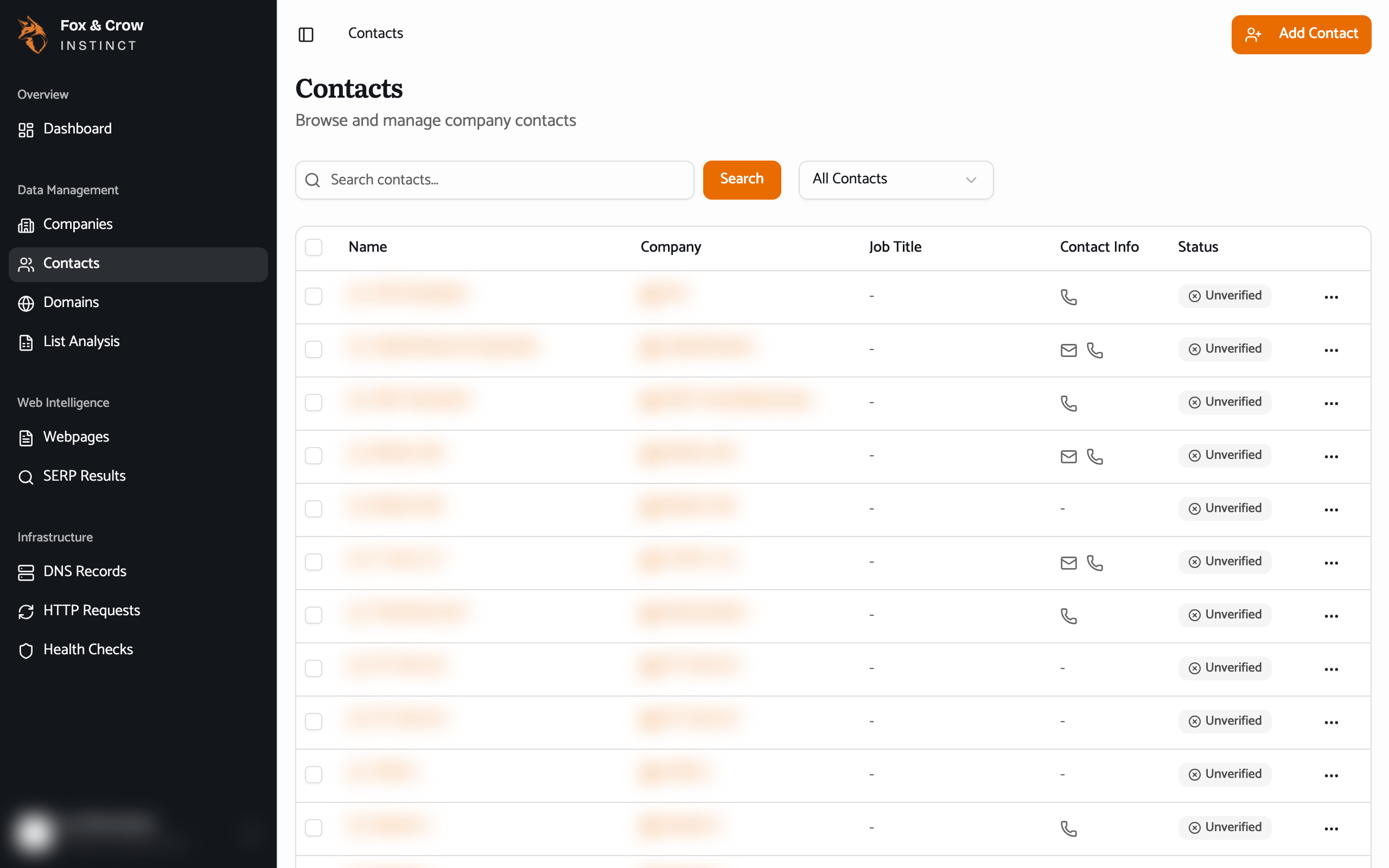Screen dimensions: 1389x868
Task: Open the three-dot menu for the ninth row
Action: (1331, 722)
